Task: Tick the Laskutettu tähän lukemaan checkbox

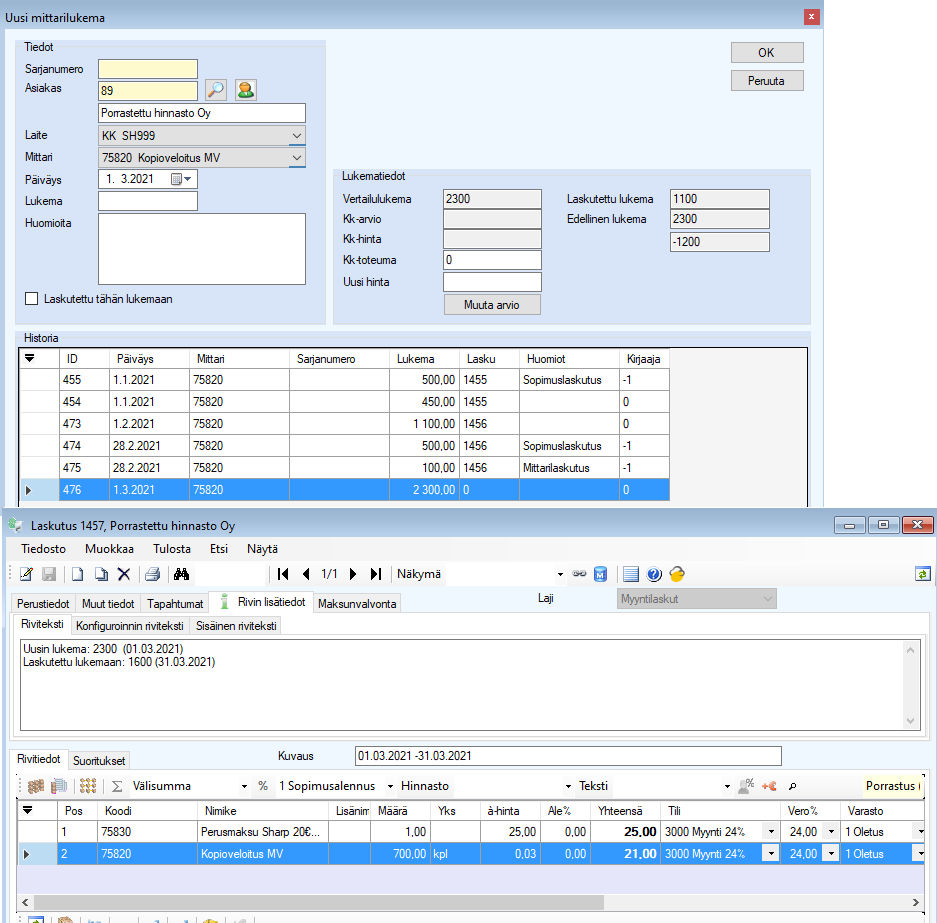Action: pos(32,299)
